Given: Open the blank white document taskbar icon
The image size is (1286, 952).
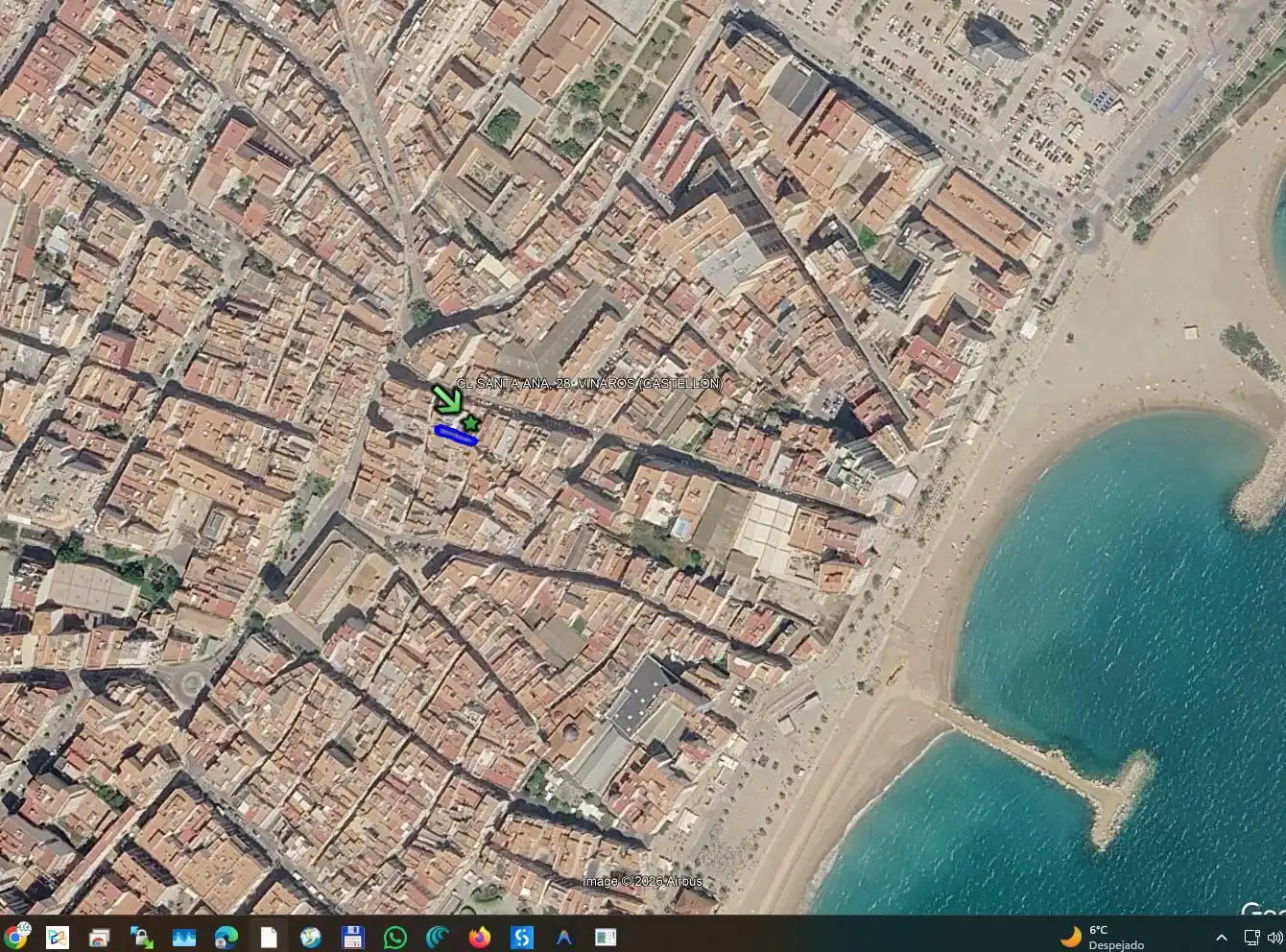Looking at the screenshot, I should point(268,937).
